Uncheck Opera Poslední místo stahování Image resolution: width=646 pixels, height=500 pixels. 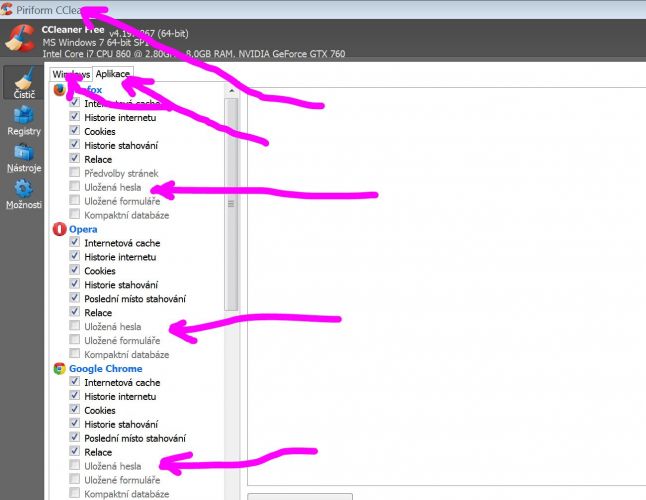tap(75, 298)
